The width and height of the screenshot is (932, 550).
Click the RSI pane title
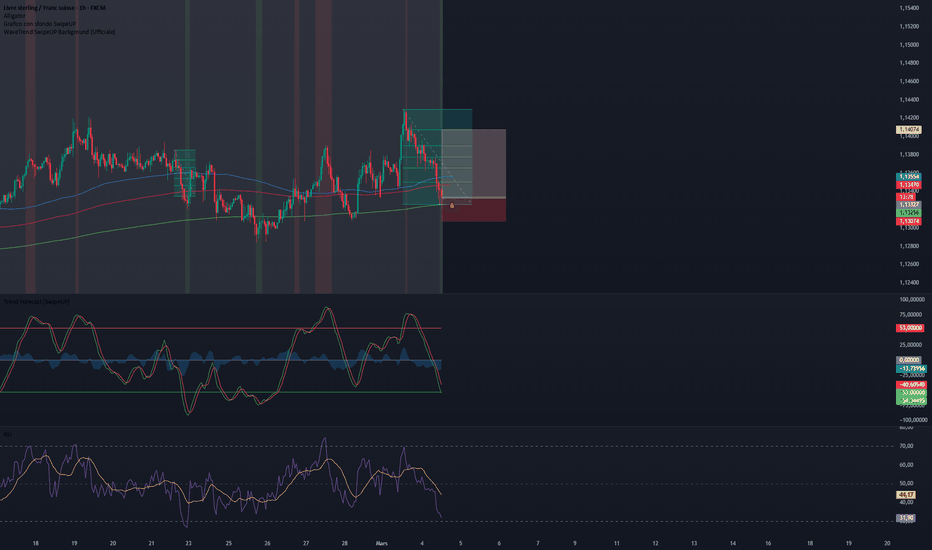click(x=7, y=435)
